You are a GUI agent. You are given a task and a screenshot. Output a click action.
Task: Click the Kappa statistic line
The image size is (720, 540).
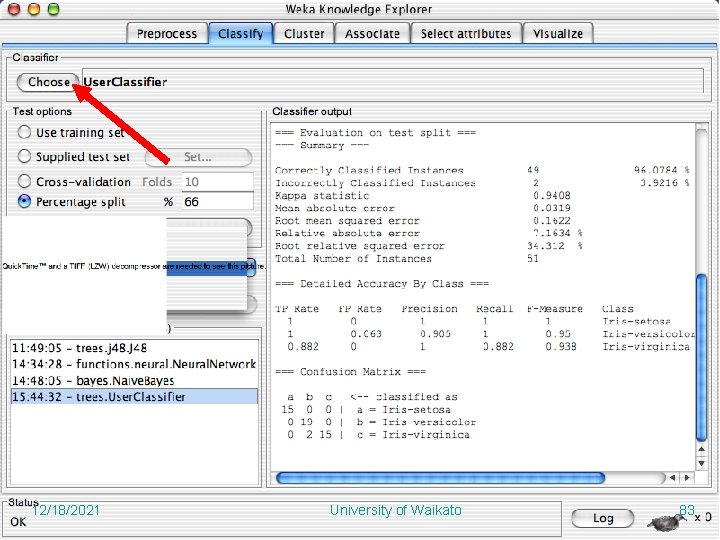(x=423, y=196)
